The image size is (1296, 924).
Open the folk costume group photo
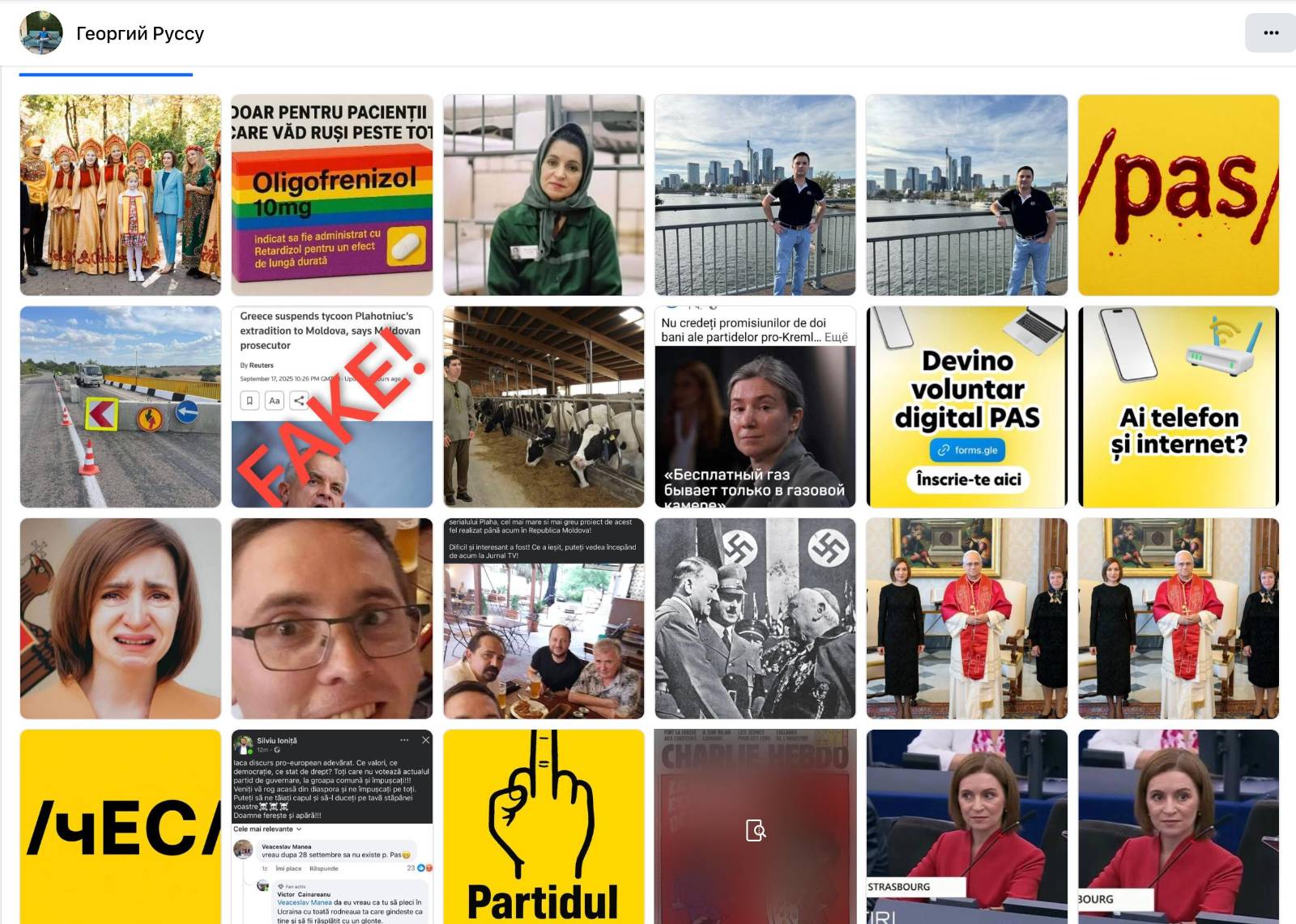tap(121, 195)
